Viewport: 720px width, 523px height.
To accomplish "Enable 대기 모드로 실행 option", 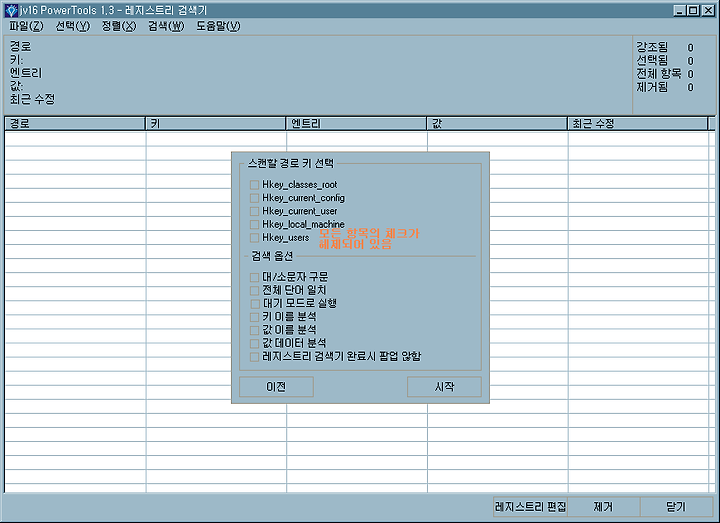I will pyautogui.click(x=254, y=304).
